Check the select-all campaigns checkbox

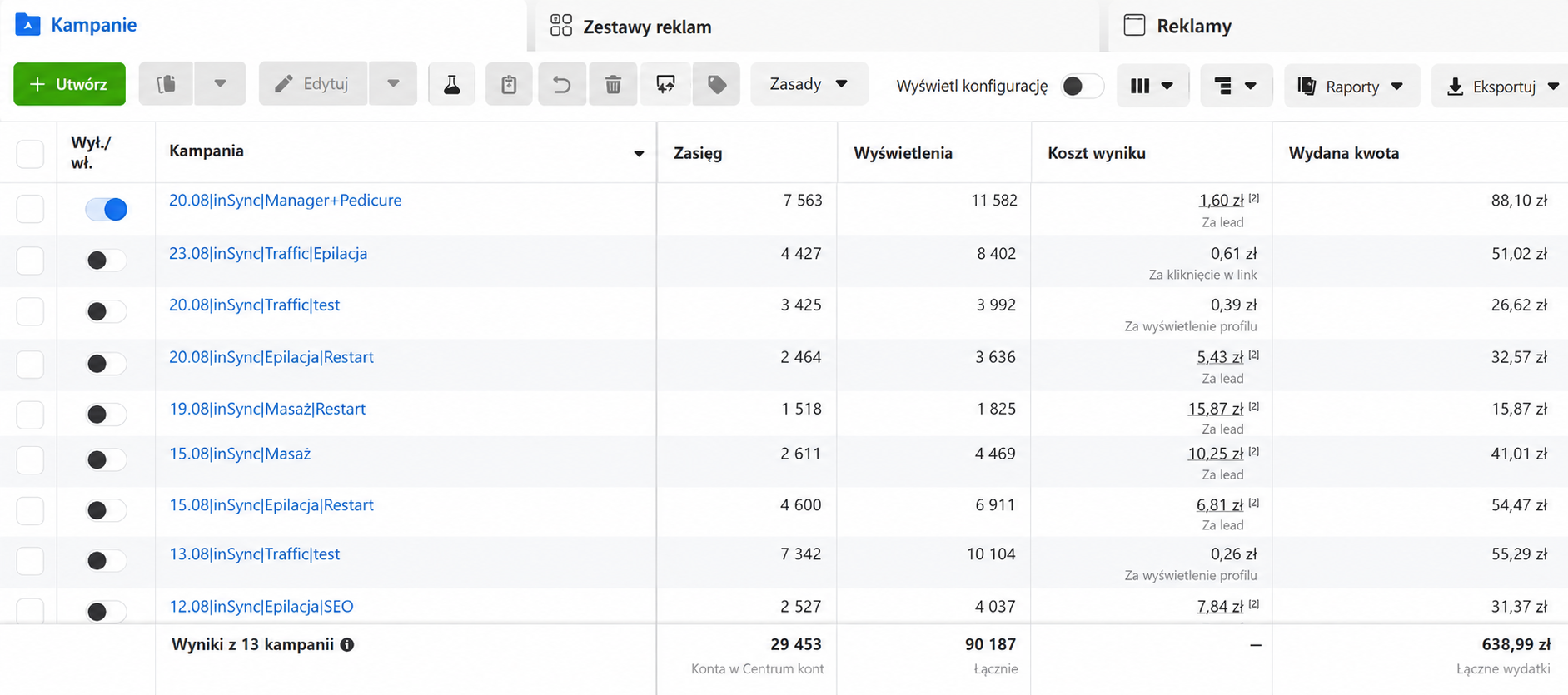click(x=30, y=154)
